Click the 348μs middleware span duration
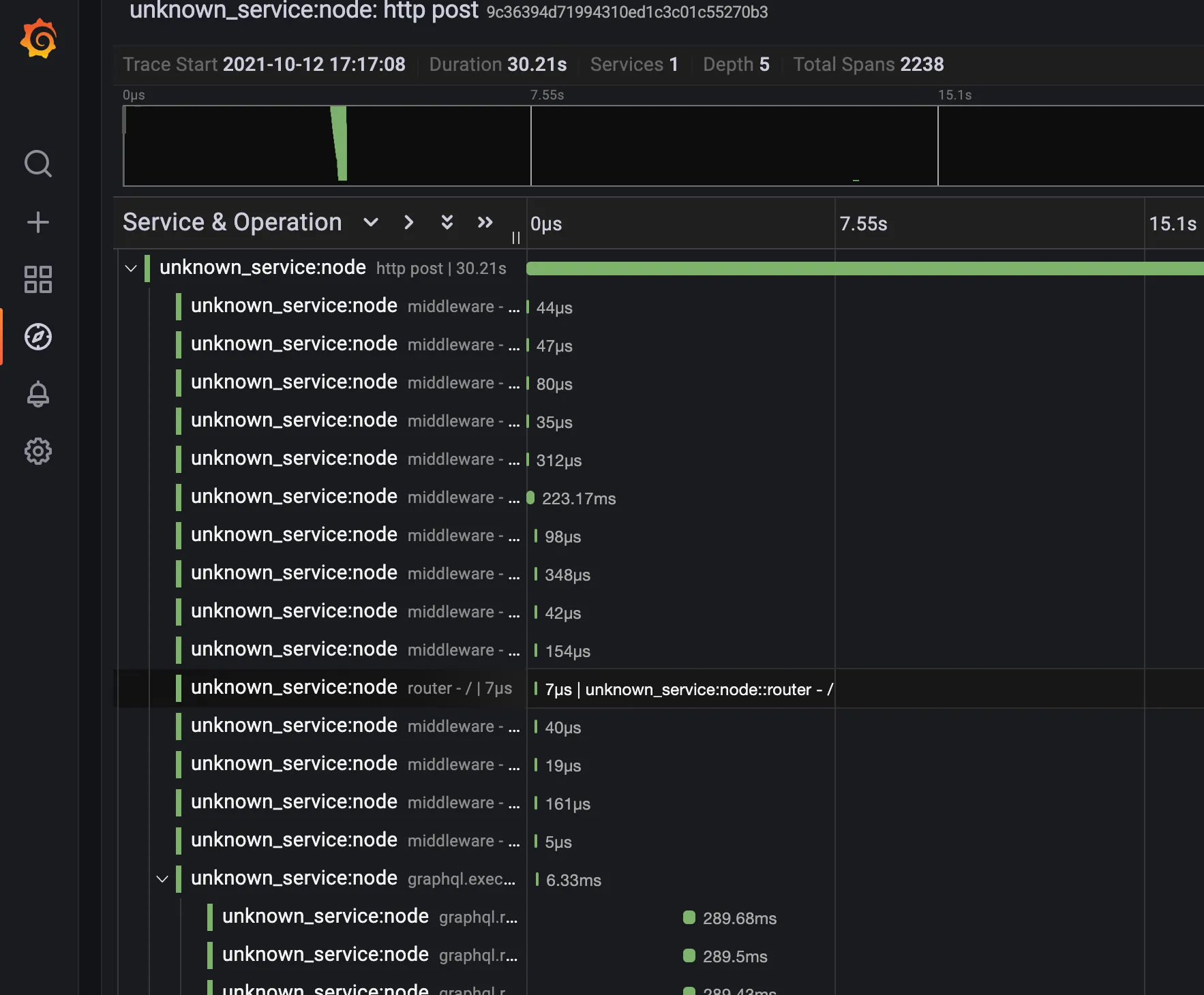Viewport: 1204px width, 995px height. 568,575
